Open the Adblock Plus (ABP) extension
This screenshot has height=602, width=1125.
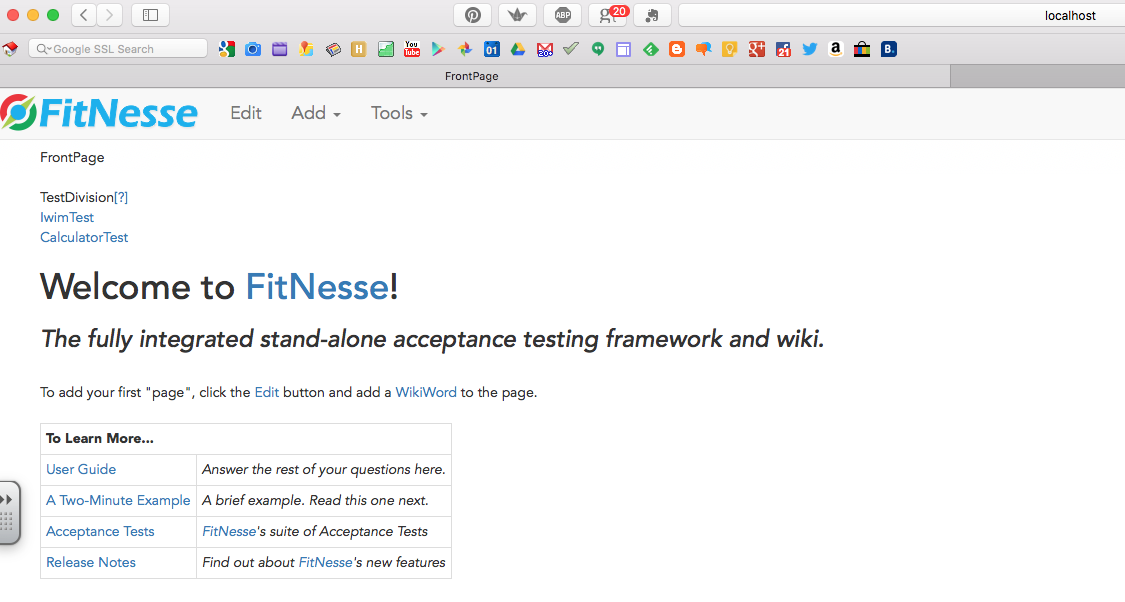coord(562,15)
